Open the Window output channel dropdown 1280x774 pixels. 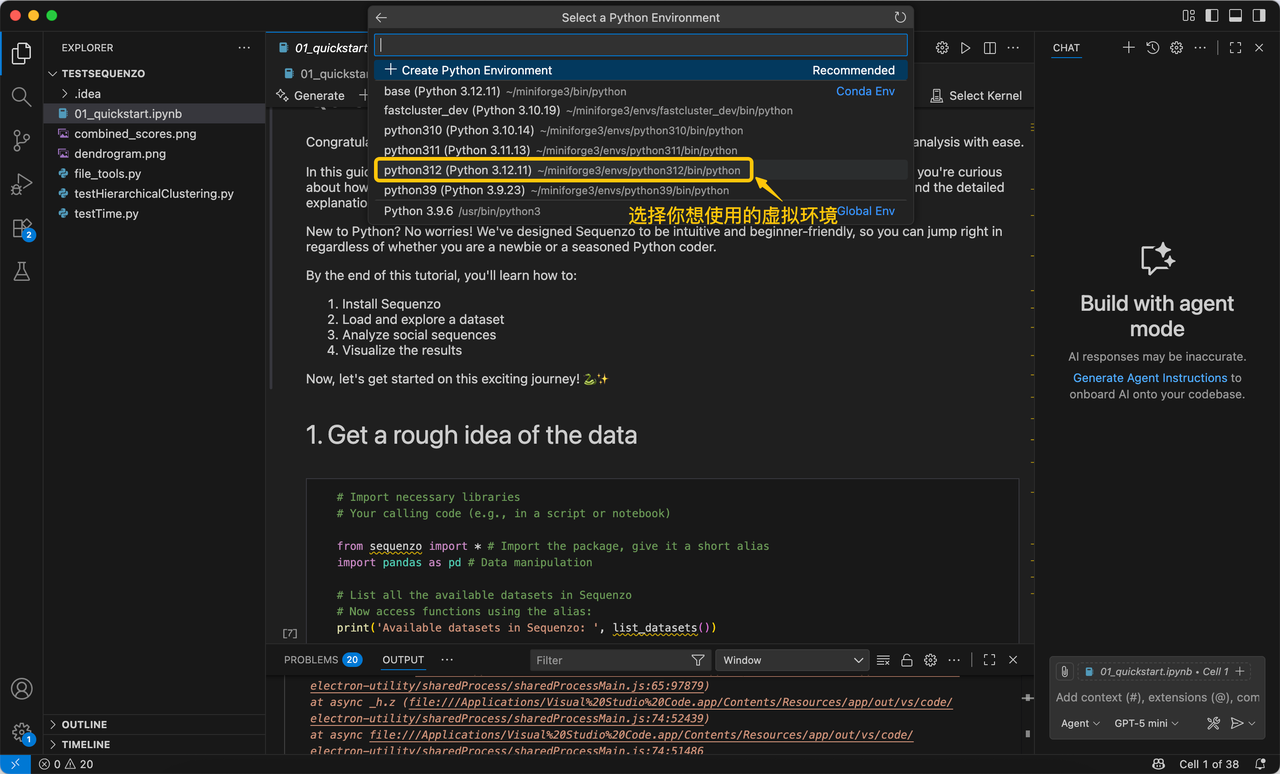791,660
